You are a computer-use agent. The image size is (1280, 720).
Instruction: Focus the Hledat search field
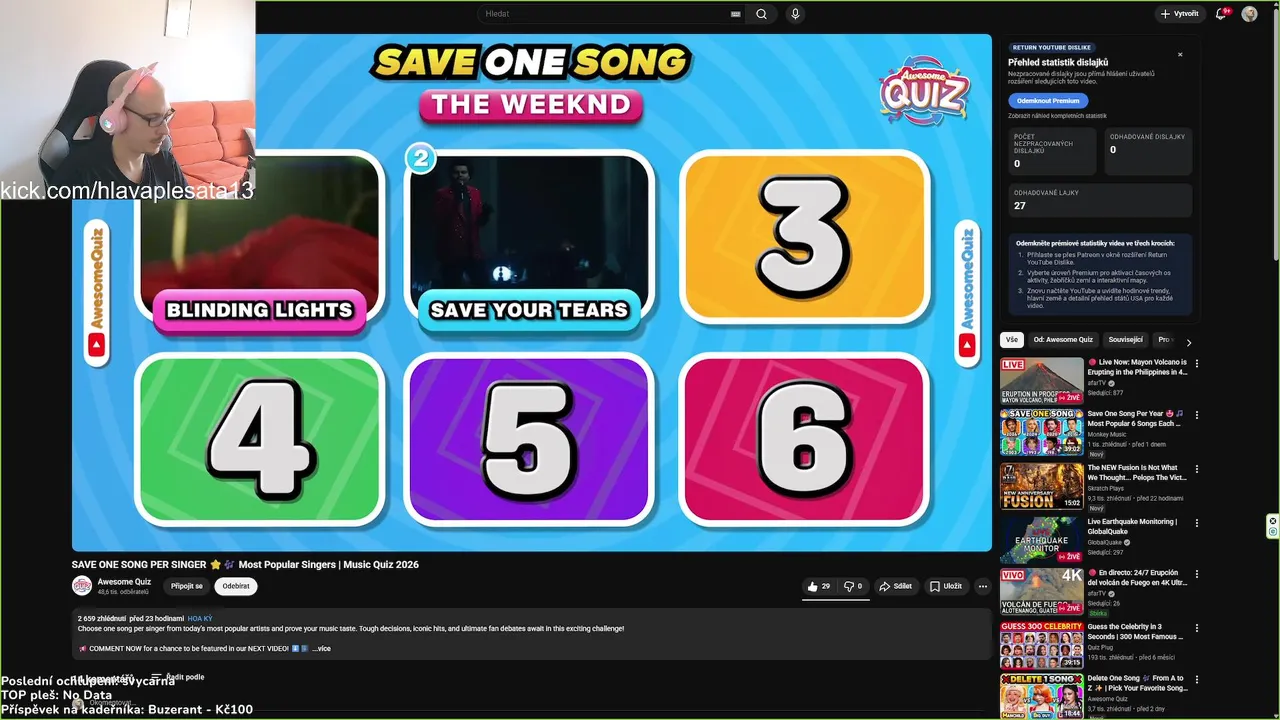605,14
